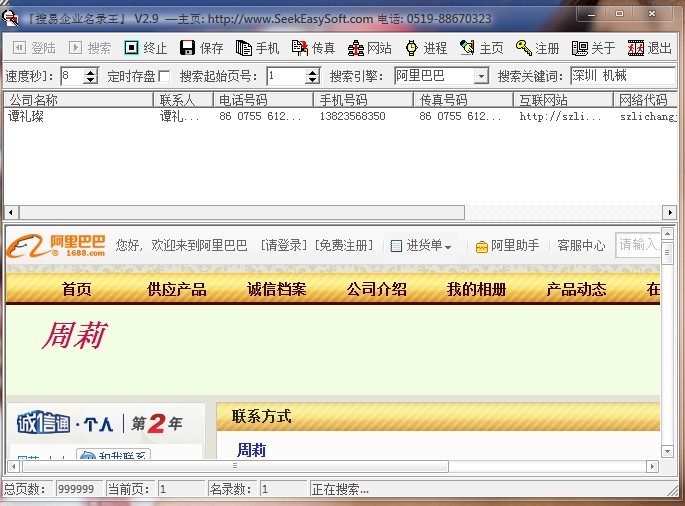685x506 pixels.
Task: Click the 登陆 (login) toolbar icon
Action: click(19, 47)
